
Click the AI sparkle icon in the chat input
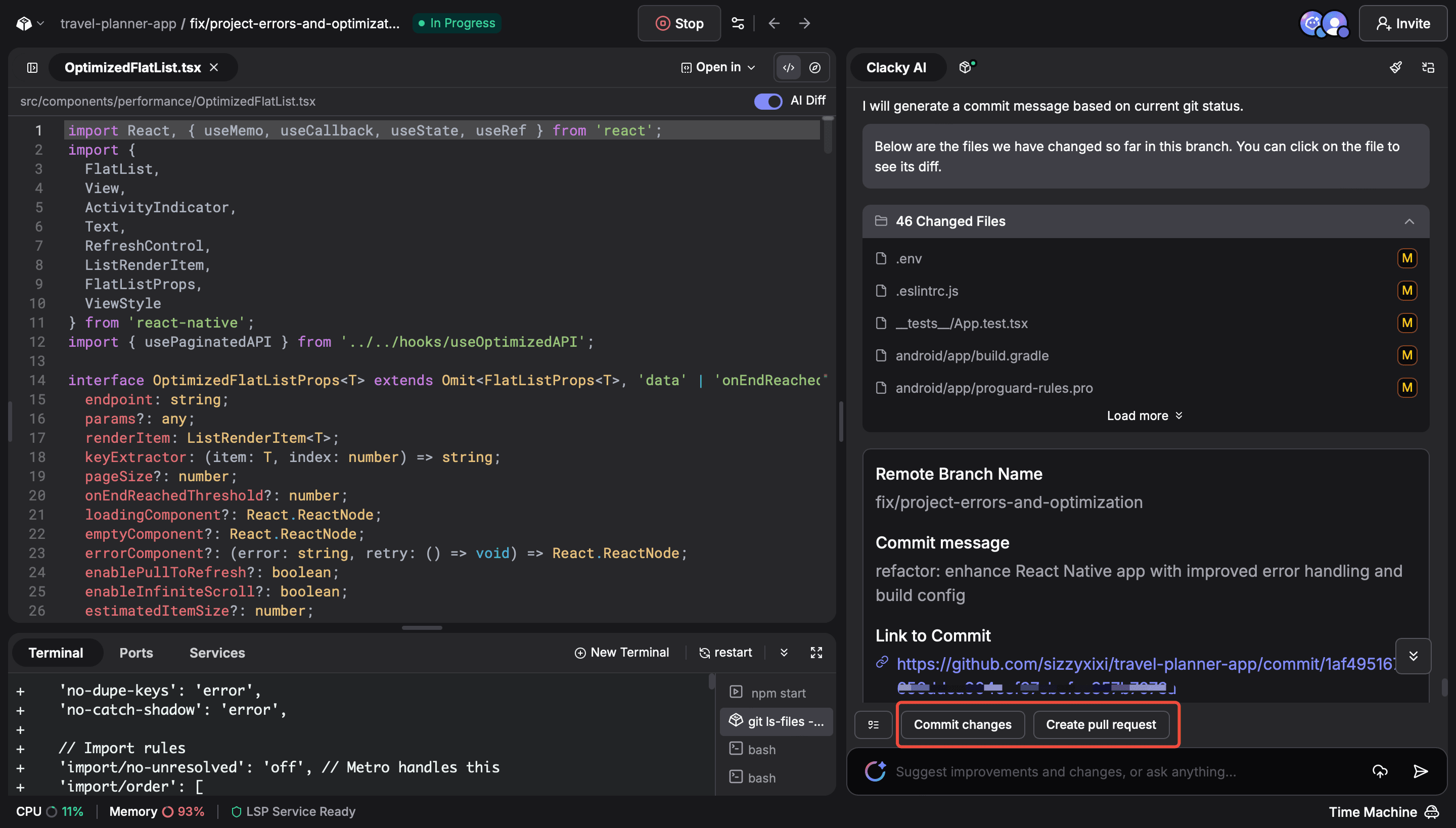pyautogui.click(x=875, y=771)
